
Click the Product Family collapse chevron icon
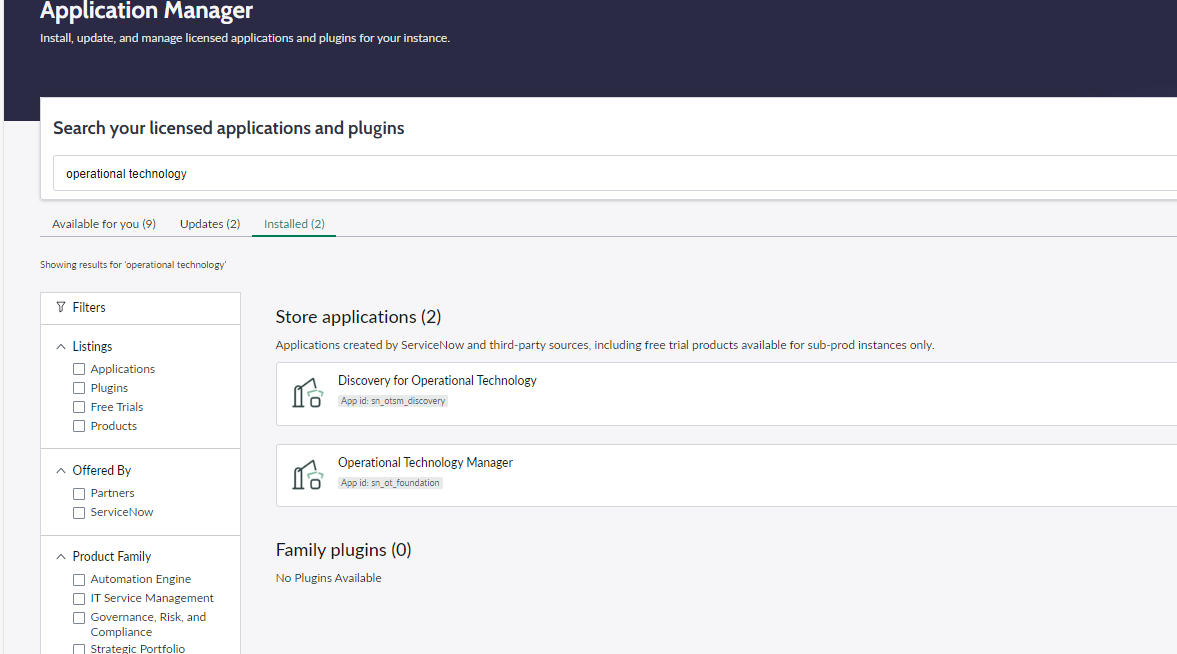pyautogui.click(x=61, y=556)
